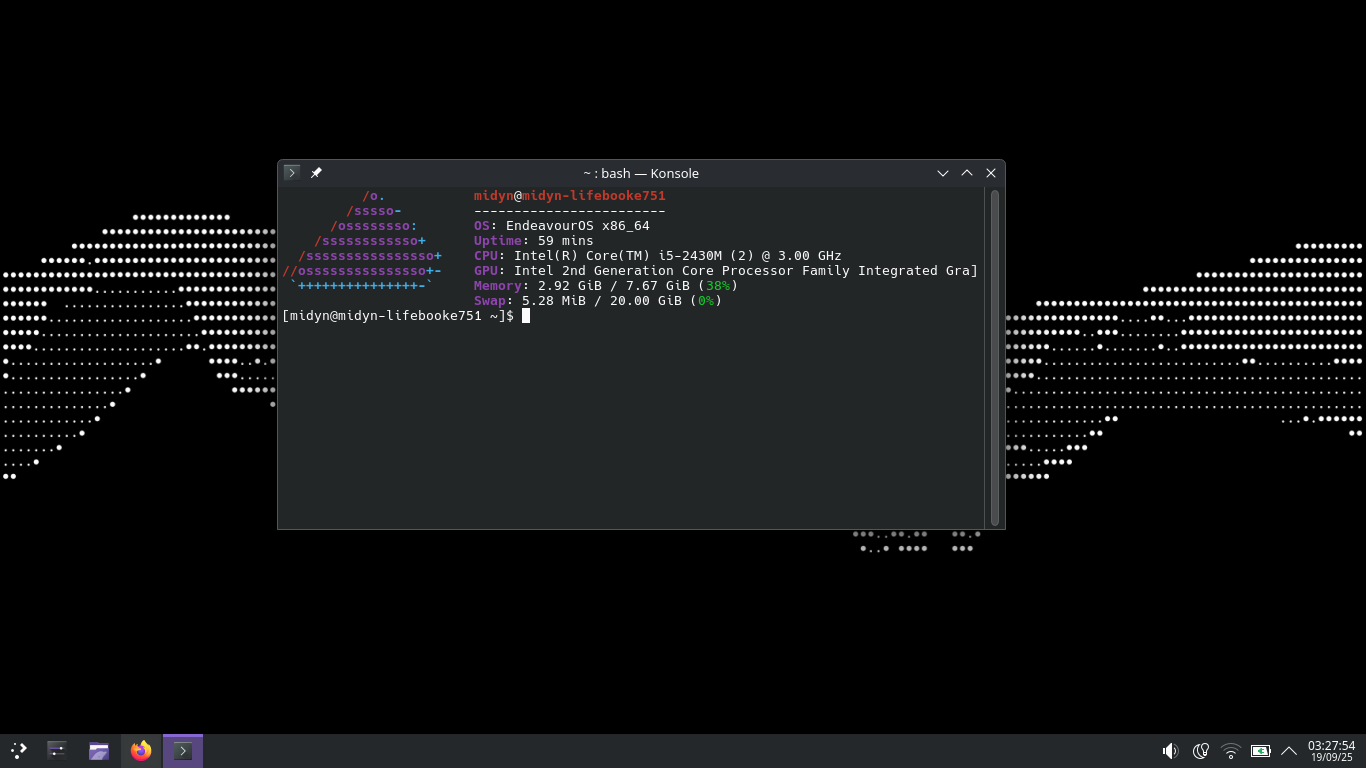Launch Firefox from the taskbar

click(141, 750)
